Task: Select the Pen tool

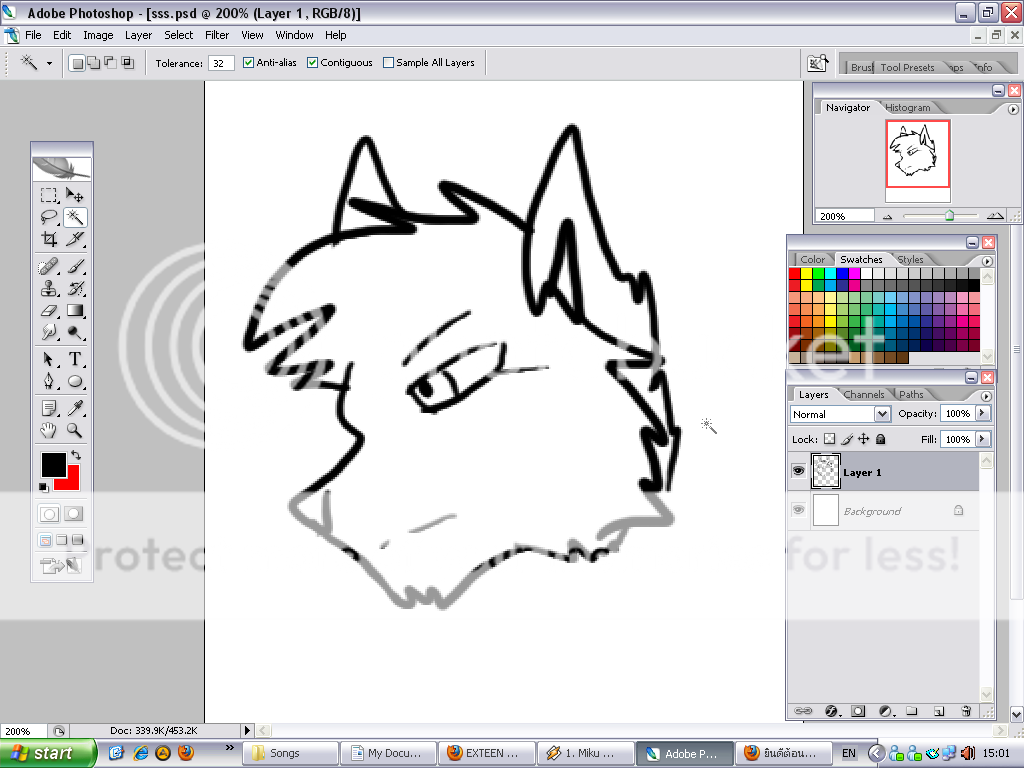Action: tap(49, 381)
